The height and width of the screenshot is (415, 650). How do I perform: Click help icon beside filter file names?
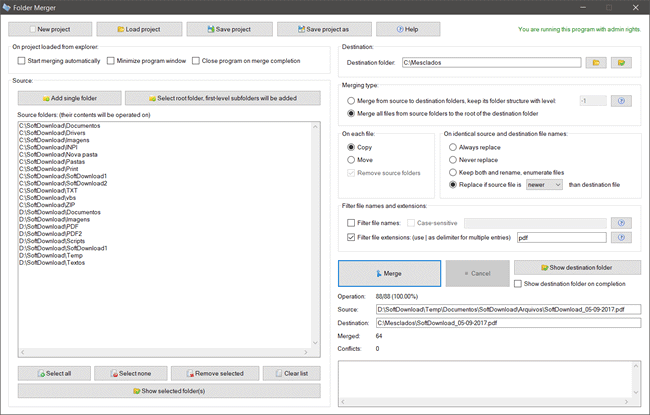point(623,222)
